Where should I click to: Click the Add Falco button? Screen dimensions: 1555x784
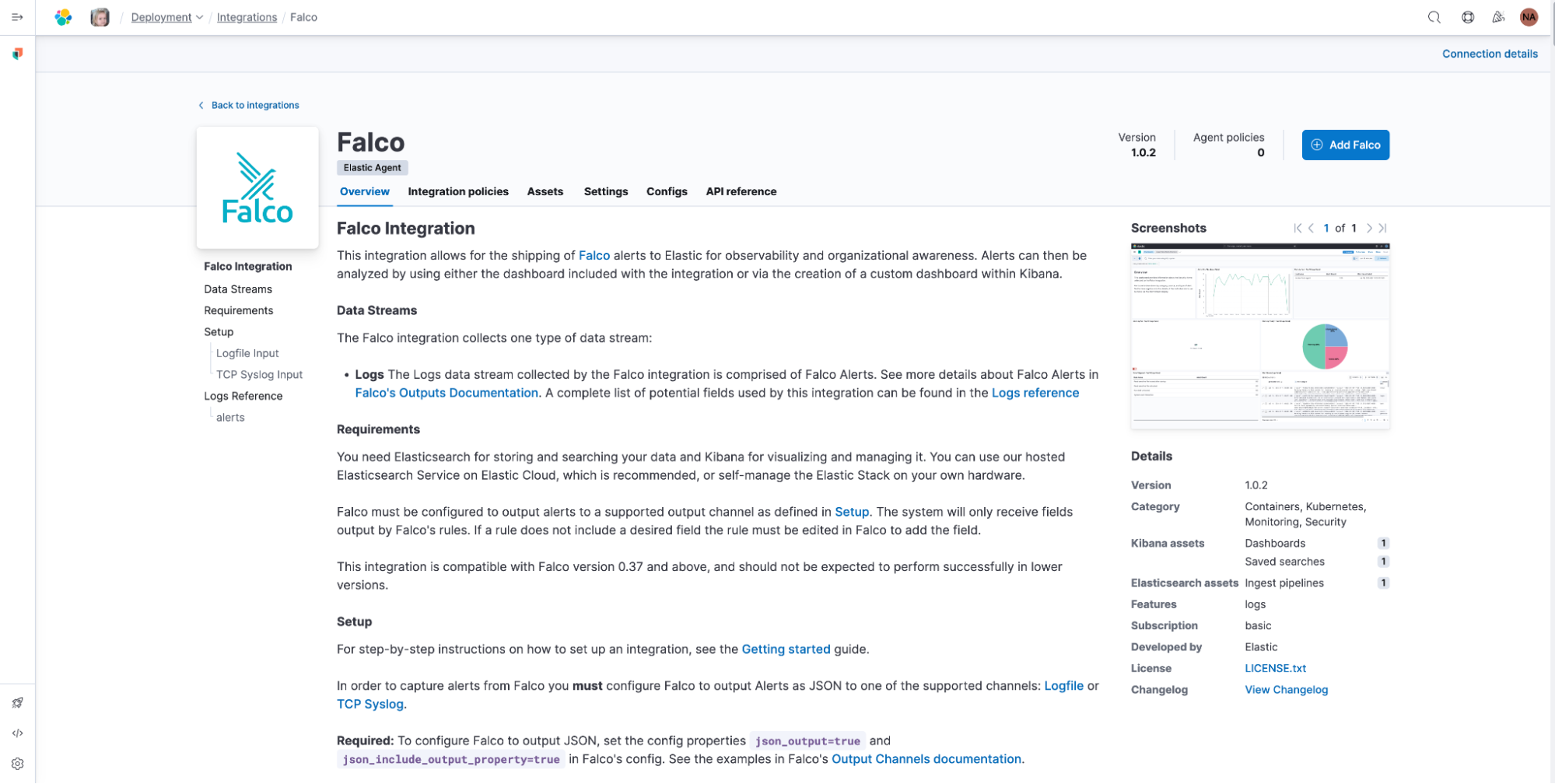(1345, 145)
